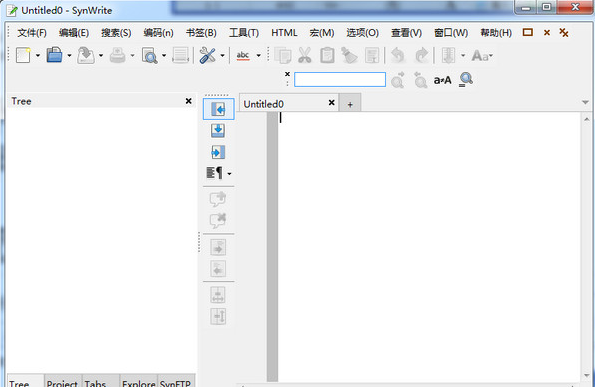Expand the save file dropdown arrow
Image resolution: width=595 pixels, height=387 pixels.
click(101, 56)
